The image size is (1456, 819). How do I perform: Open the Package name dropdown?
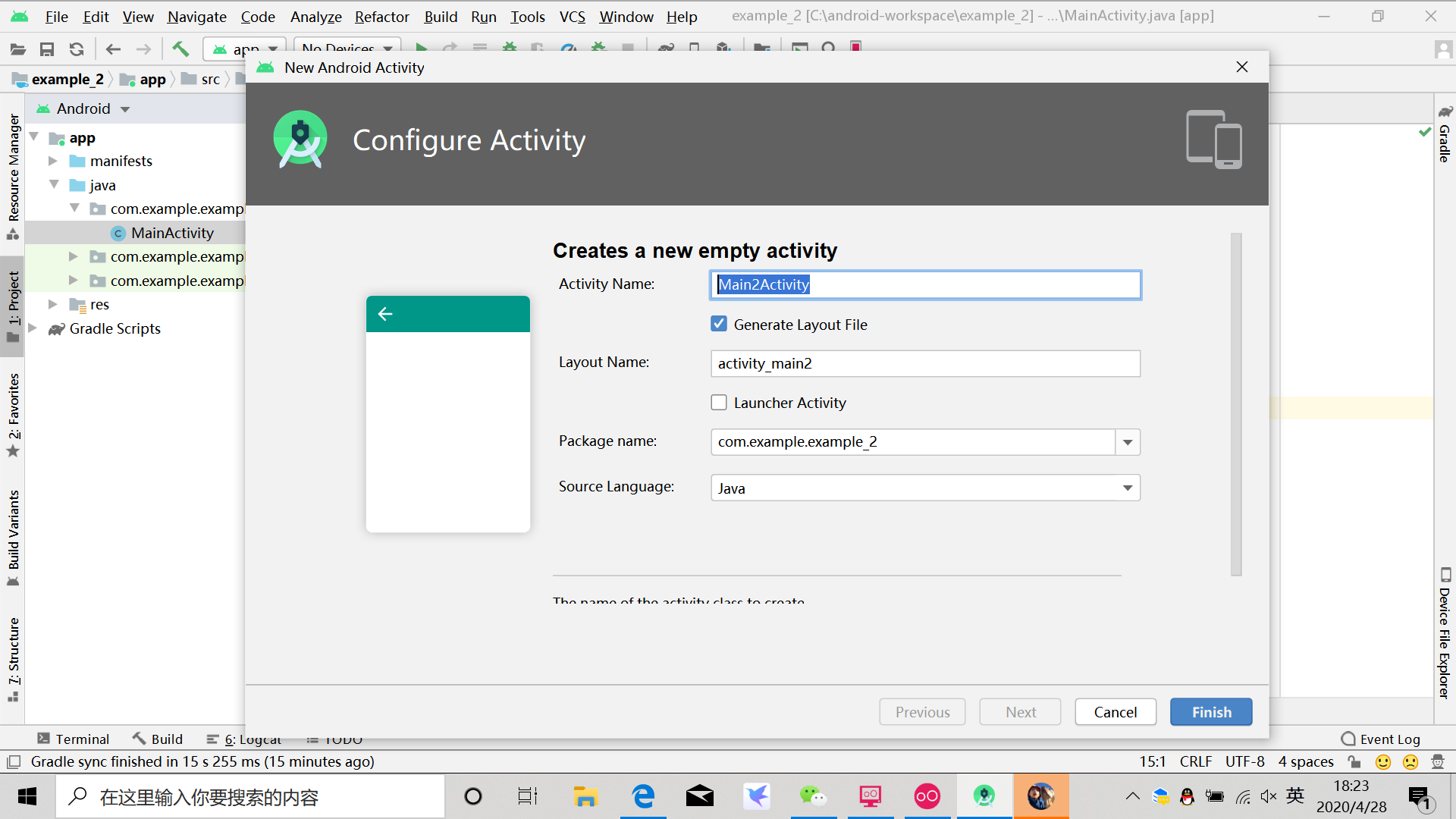pyautogui.click(x=1128, y=442)
